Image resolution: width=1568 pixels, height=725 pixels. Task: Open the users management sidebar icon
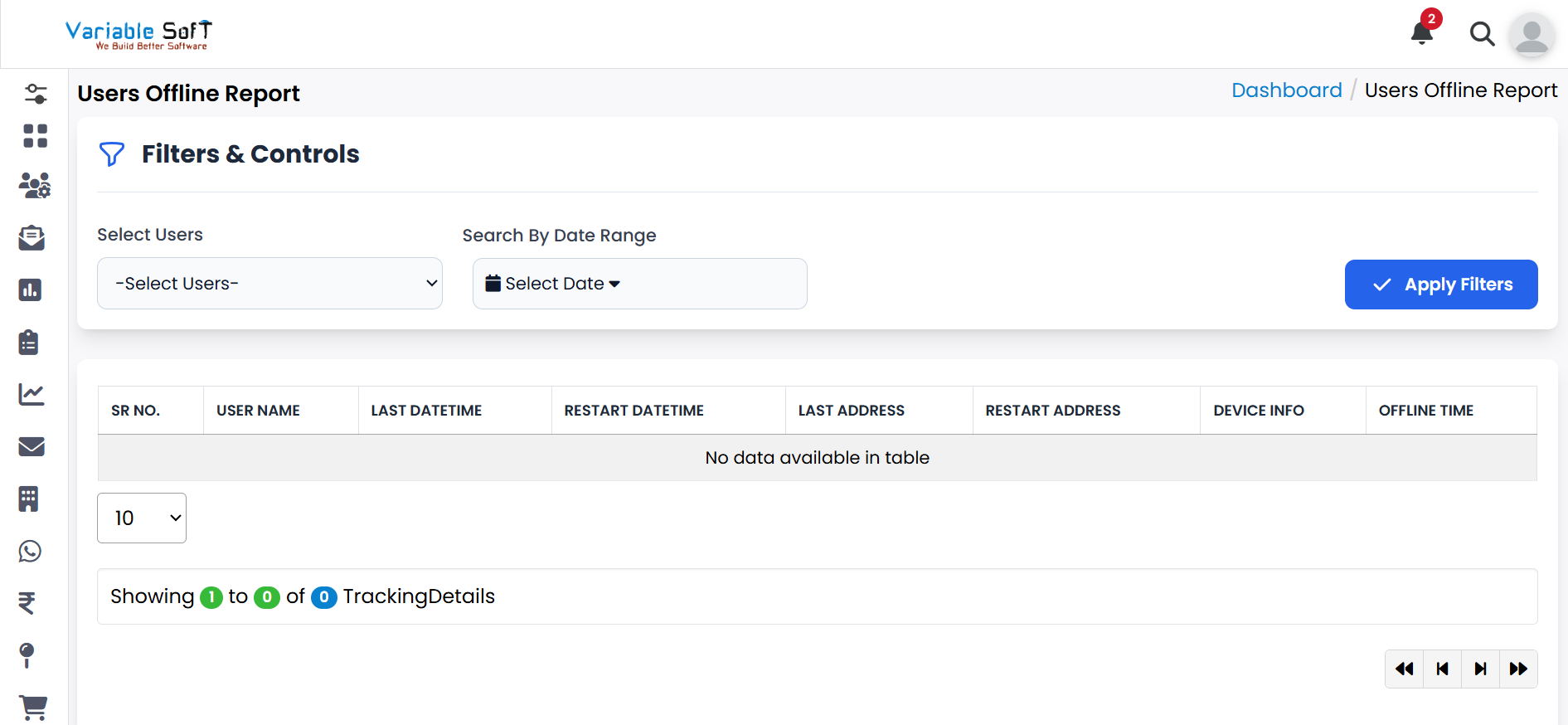click(35, 186)
